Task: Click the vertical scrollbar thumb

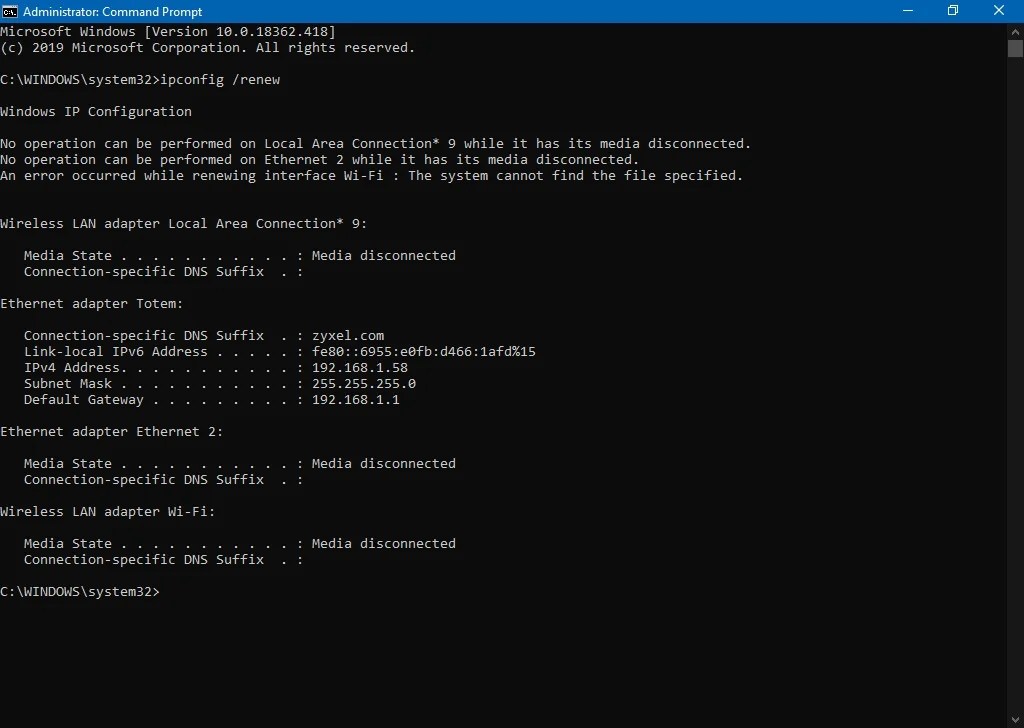Action: click(x=1015, y=48)
